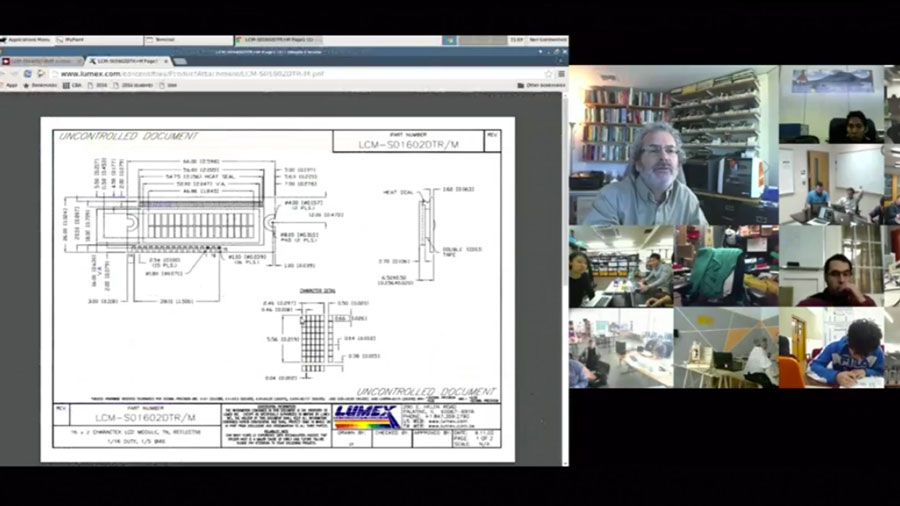
Task: Select the video tile with orange geometric wall
Action: tap(726, 348)
